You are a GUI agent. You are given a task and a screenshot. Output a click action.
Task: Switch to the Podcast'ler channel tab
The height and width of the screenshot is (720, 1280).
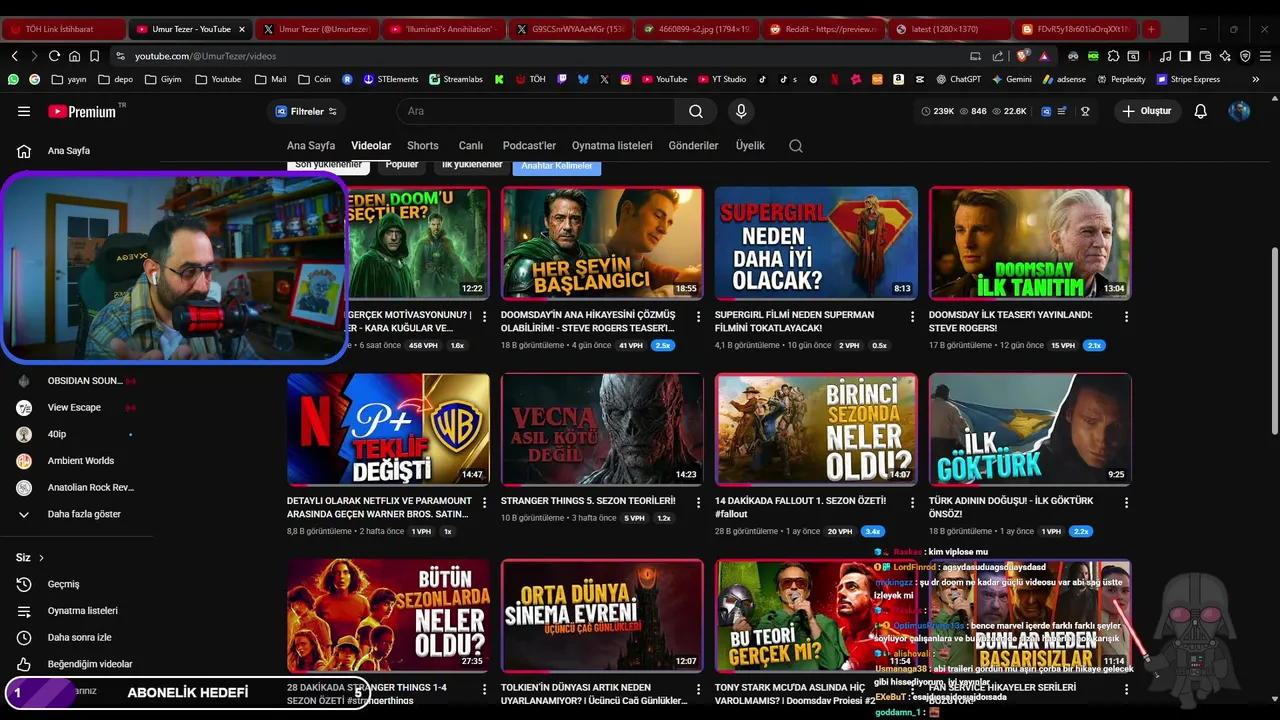(x=529, y=146)
